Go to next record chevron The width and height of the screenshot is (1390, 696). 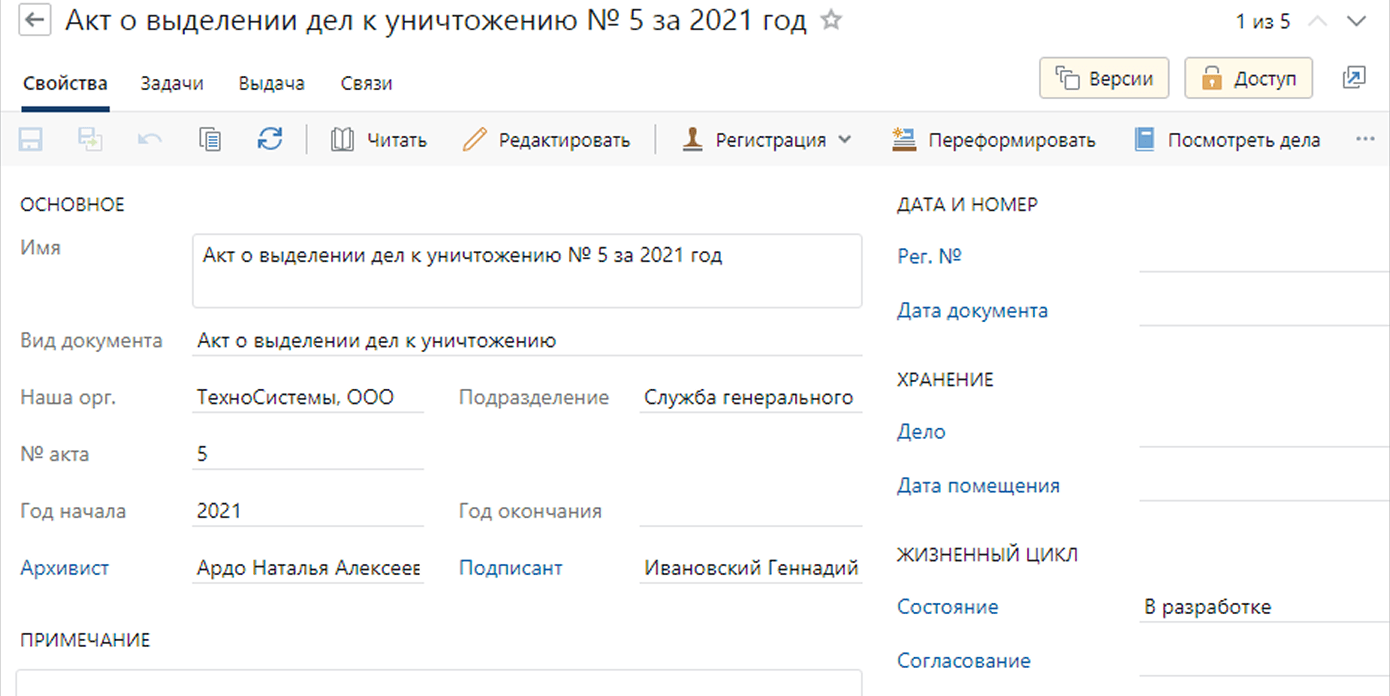1356,22
